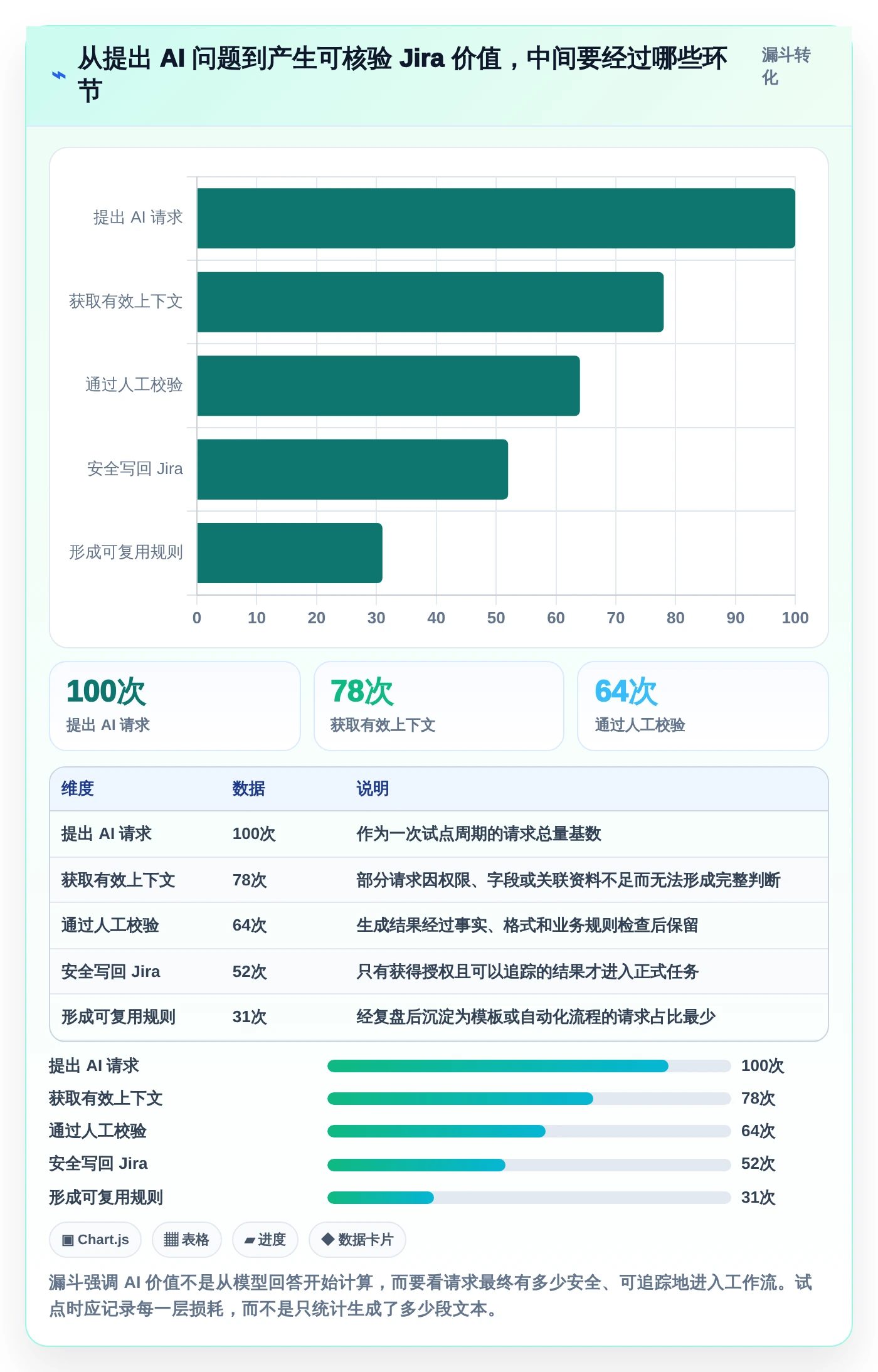
Task: Select the 78次 stat card
Action: pyautogui.click(x=439, y=706)
